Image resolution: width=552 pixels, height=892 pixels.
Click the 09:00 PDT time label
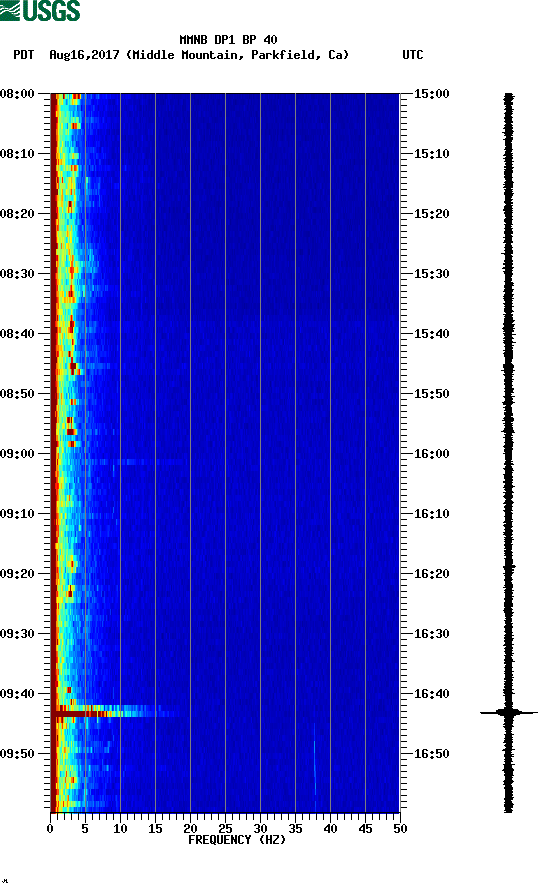(17, 453)
